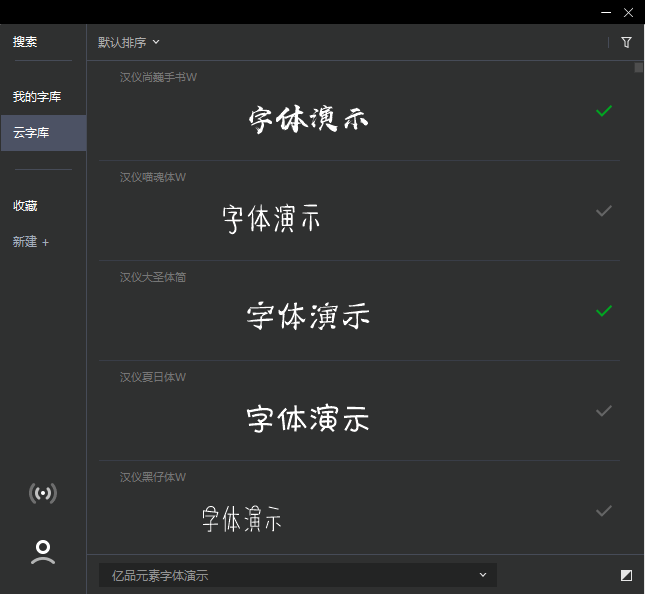Screen dimensions: 645x594
Task: Toggle checkmark for 汉仪喵魂体W font
Action: coord(604,211)
